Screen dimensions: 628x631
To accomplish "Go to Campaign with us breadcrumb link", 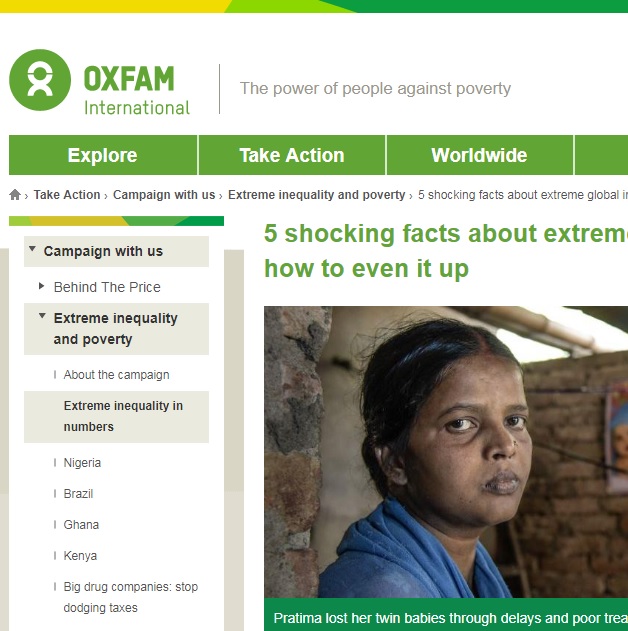I will (x=164, y=195).
